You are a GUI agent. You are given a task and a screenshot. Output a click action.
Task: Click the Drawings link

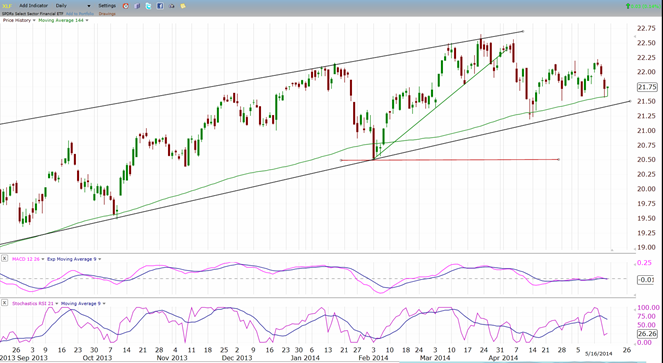[107, 14]
